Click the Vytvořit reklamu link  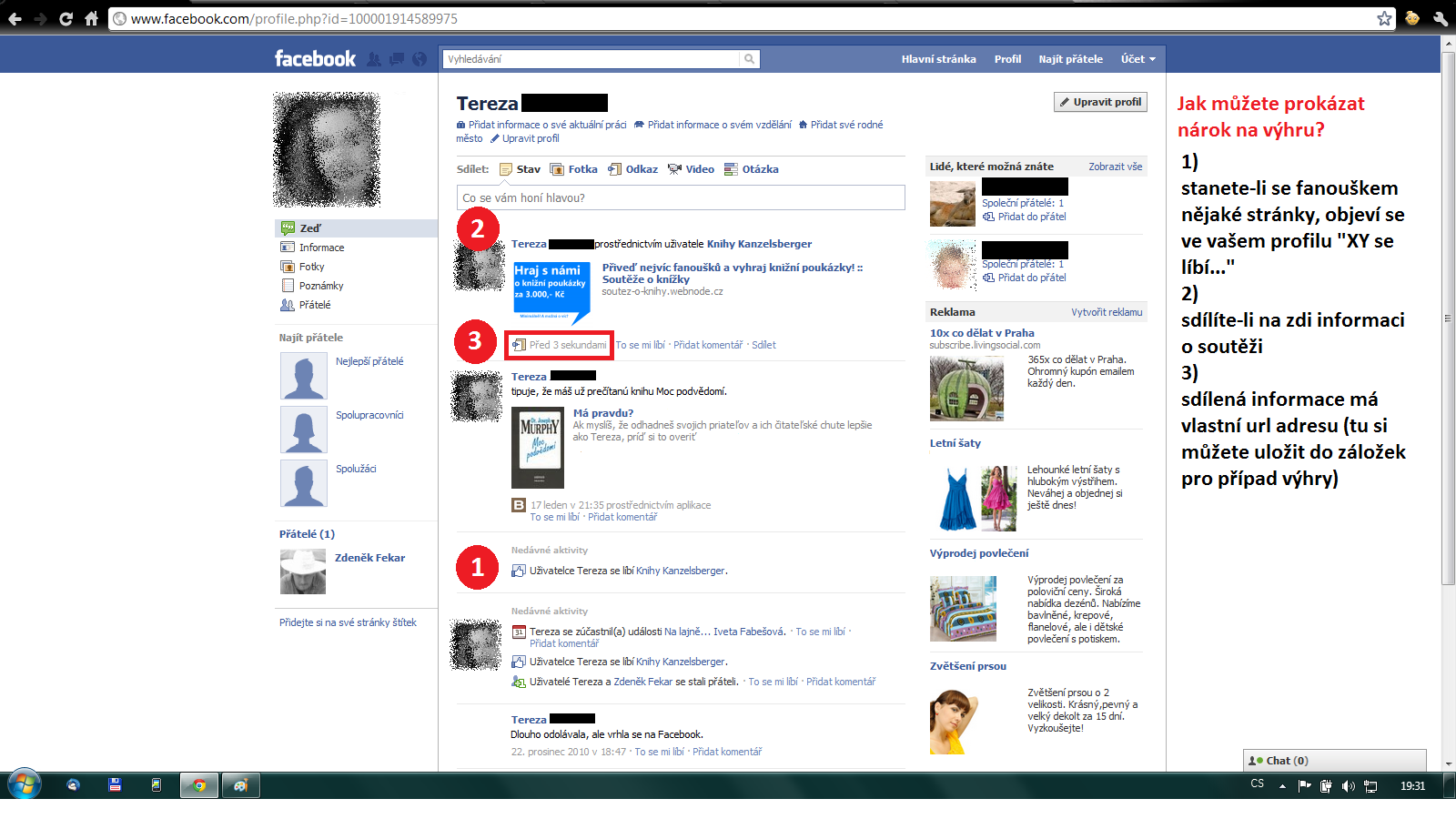pyautogui.click(x=1107, y=312)
